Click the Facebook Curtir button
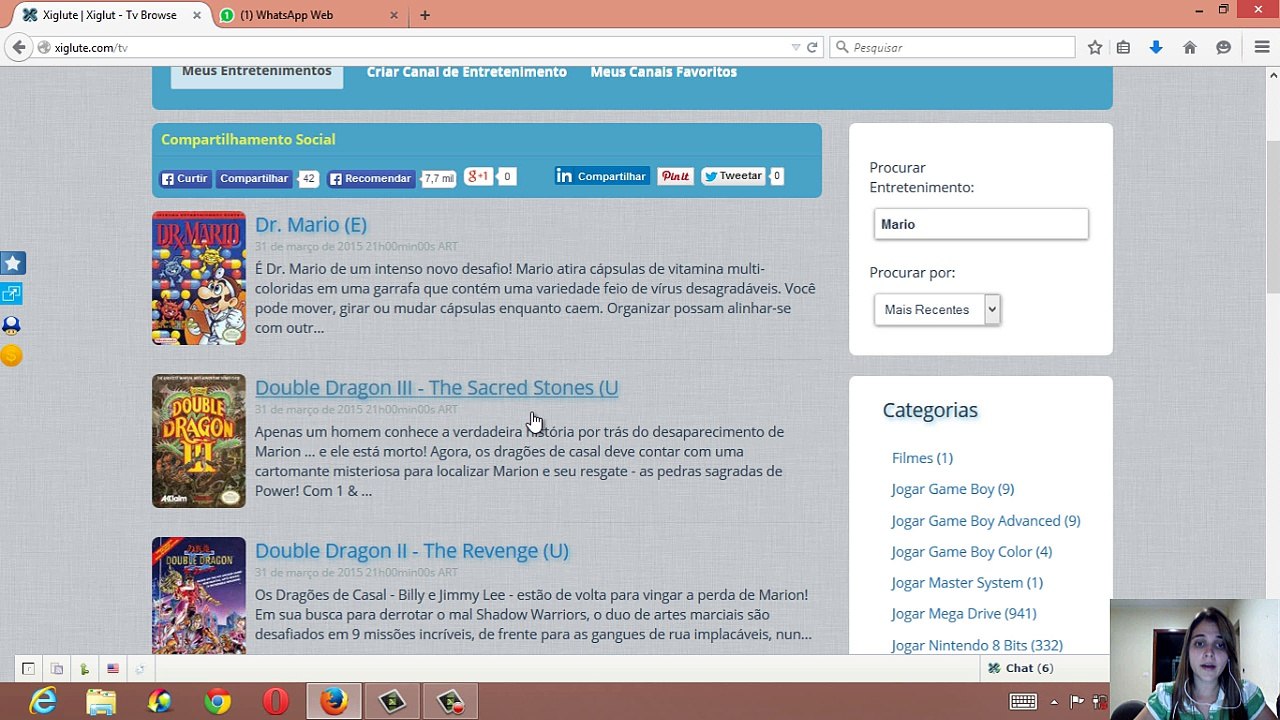Image resolution: width=1280 pixels, height=720 pixels. pyautogui.click(x=185, y=179)
